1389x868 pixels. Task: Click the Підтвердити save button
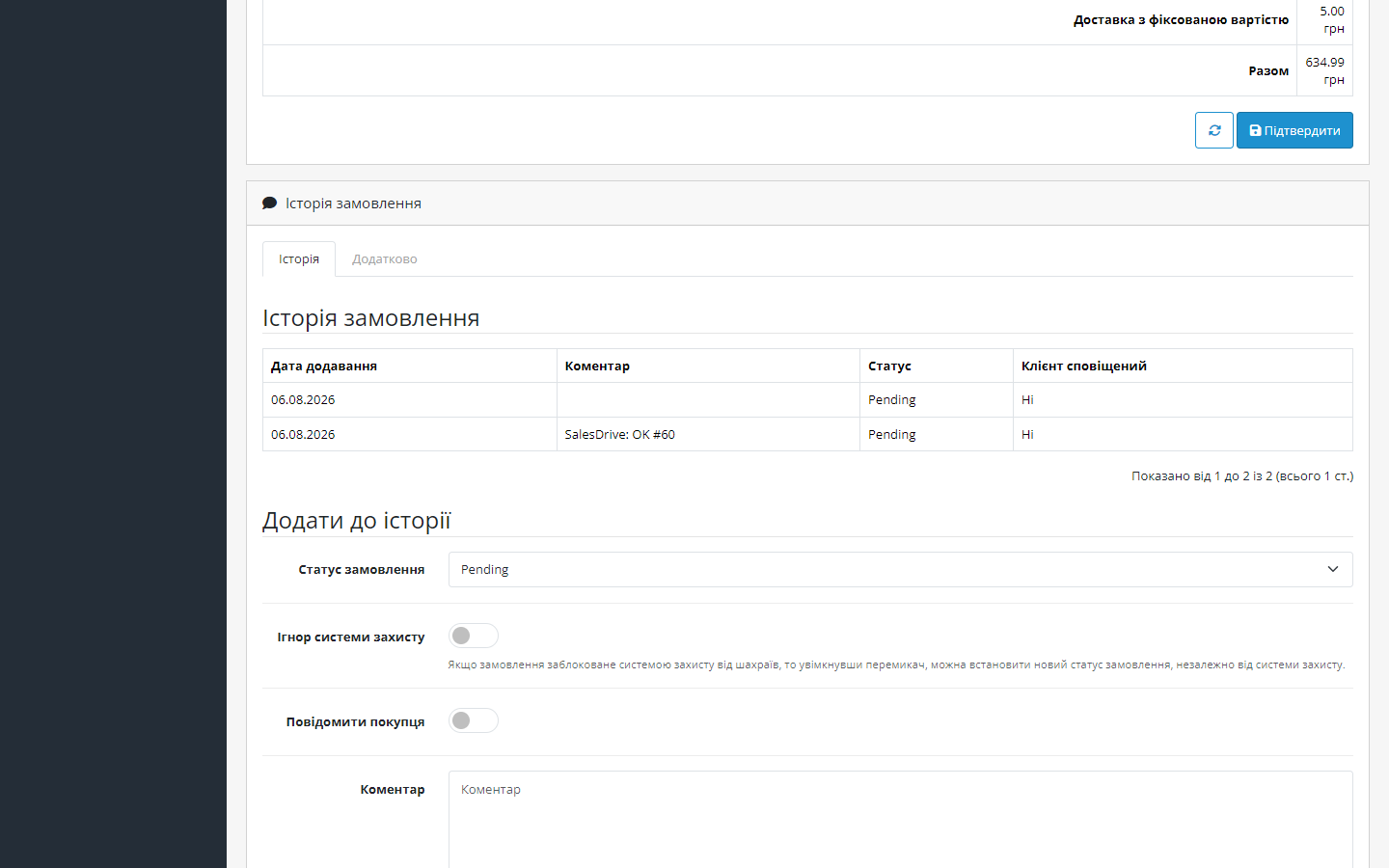(1294, 130)
